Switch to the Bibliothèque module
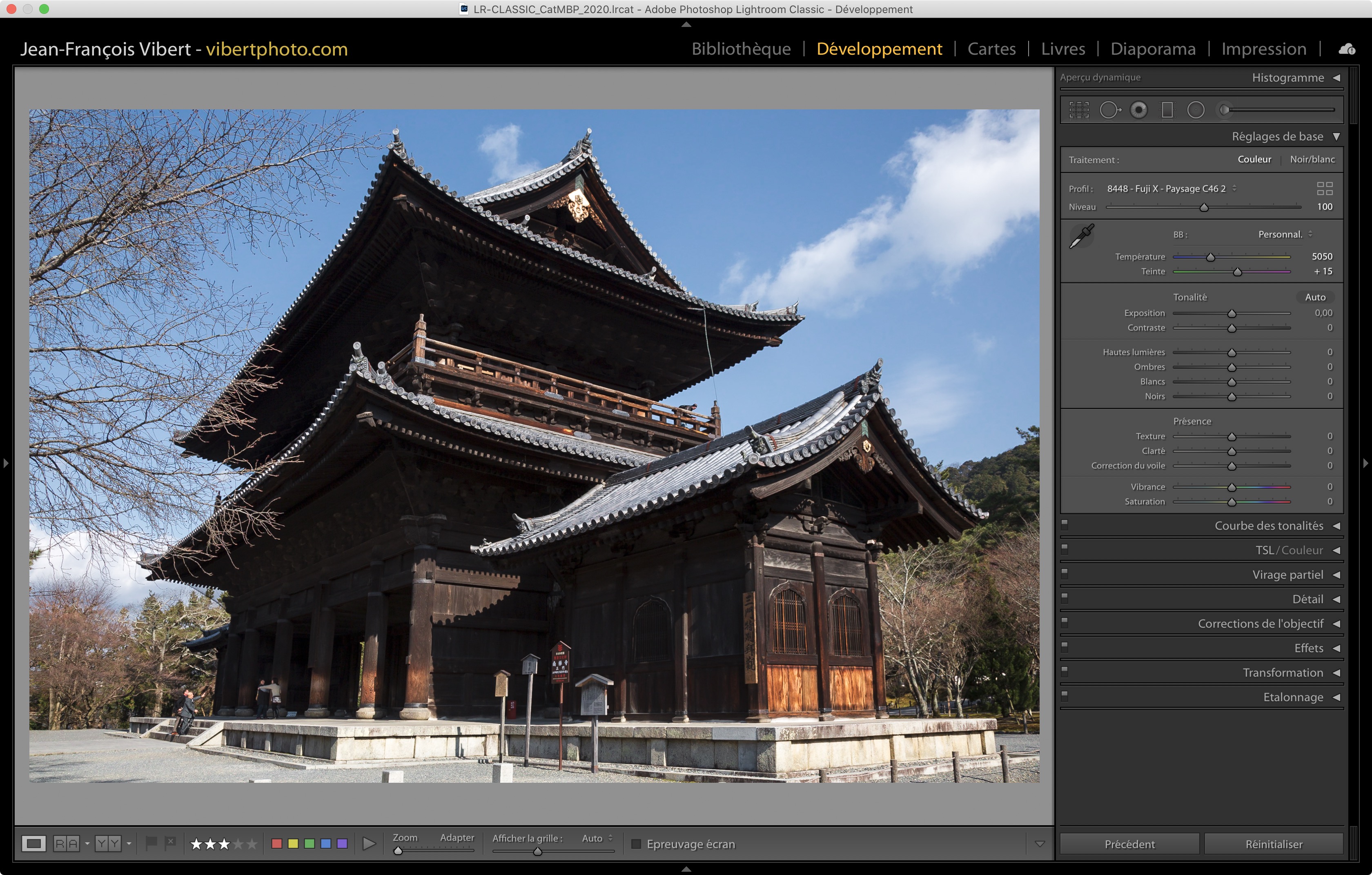Image resolution: width=1372 pixels, height=875 pixels. (x=741, y=49)
